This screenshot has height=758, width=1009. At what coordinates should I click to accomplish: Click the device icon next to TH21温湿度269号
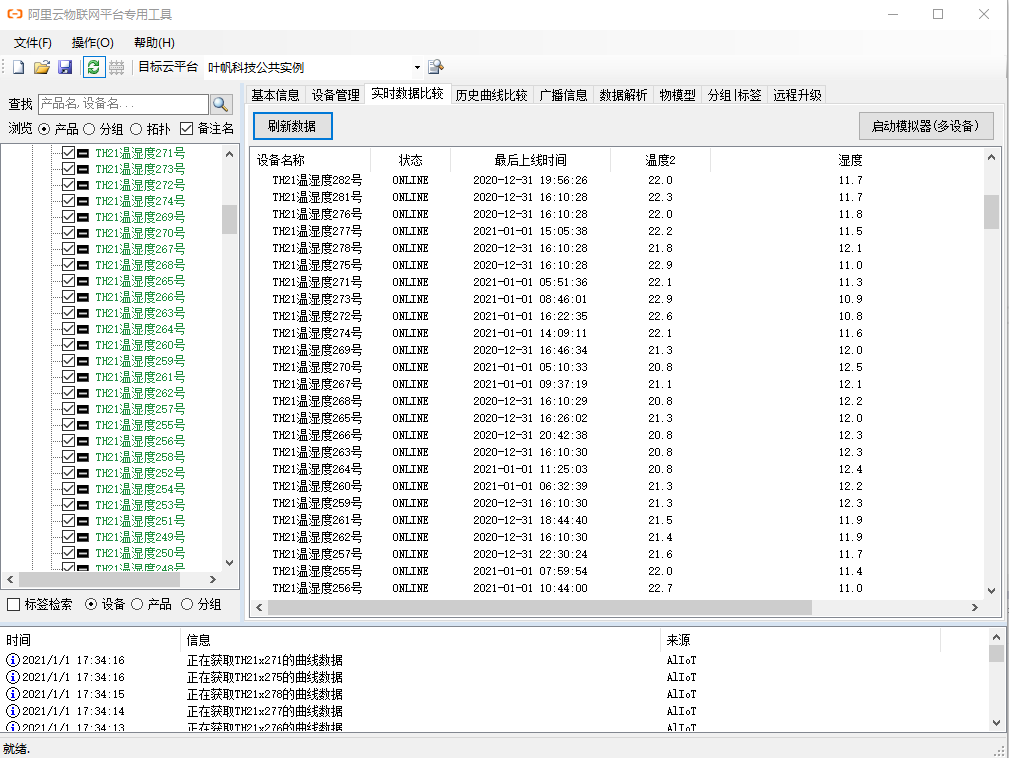click(x=83, y=217)
